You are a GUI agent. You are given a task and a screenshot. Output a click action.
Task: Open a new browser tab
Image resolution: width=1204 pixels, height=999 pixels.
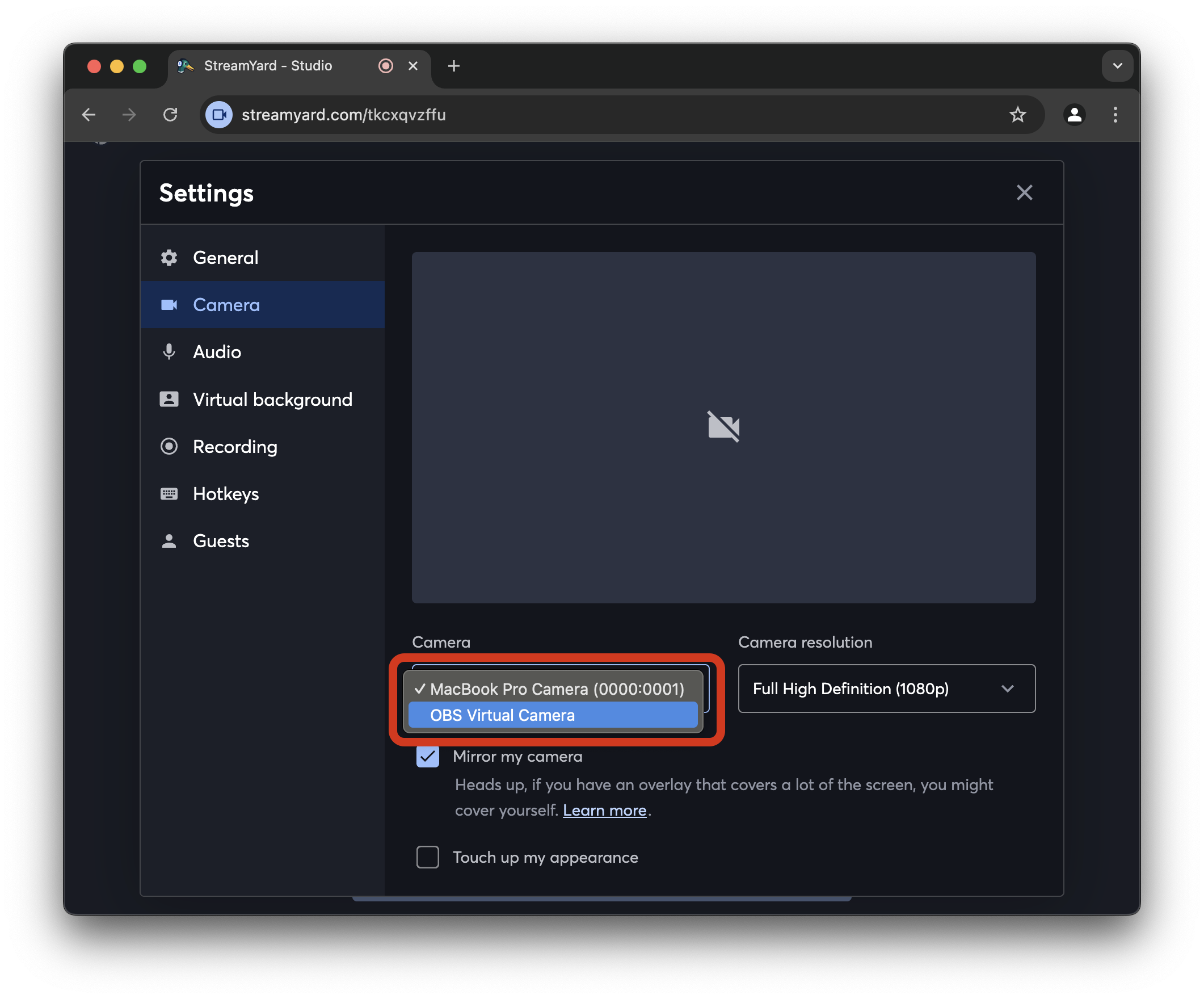(453, 66)
